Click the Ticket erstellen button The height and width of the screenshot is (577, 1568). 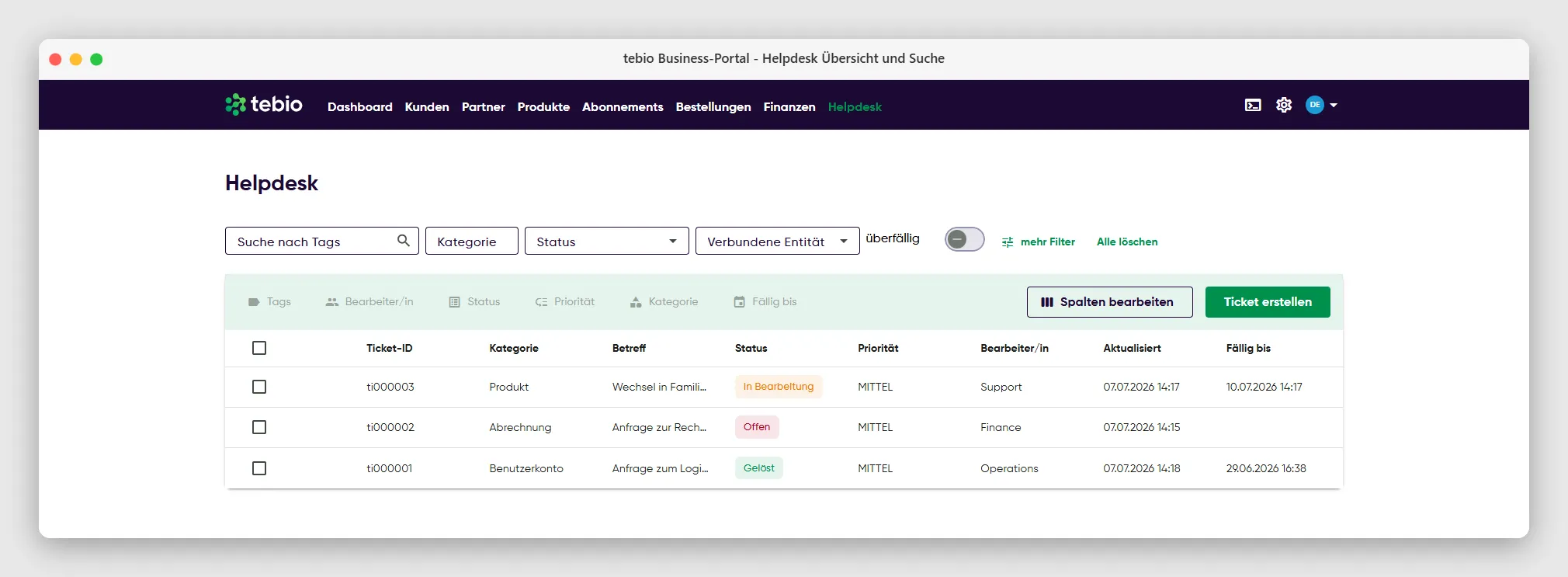click(1268, 302)
